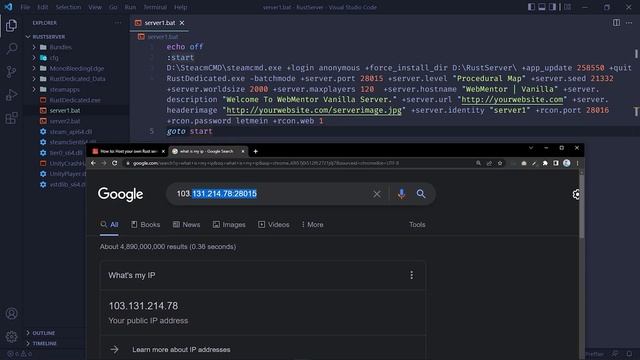This screenshot has width=640, height=360.
Task: Open the More search filters
Action: click(312, 224)
